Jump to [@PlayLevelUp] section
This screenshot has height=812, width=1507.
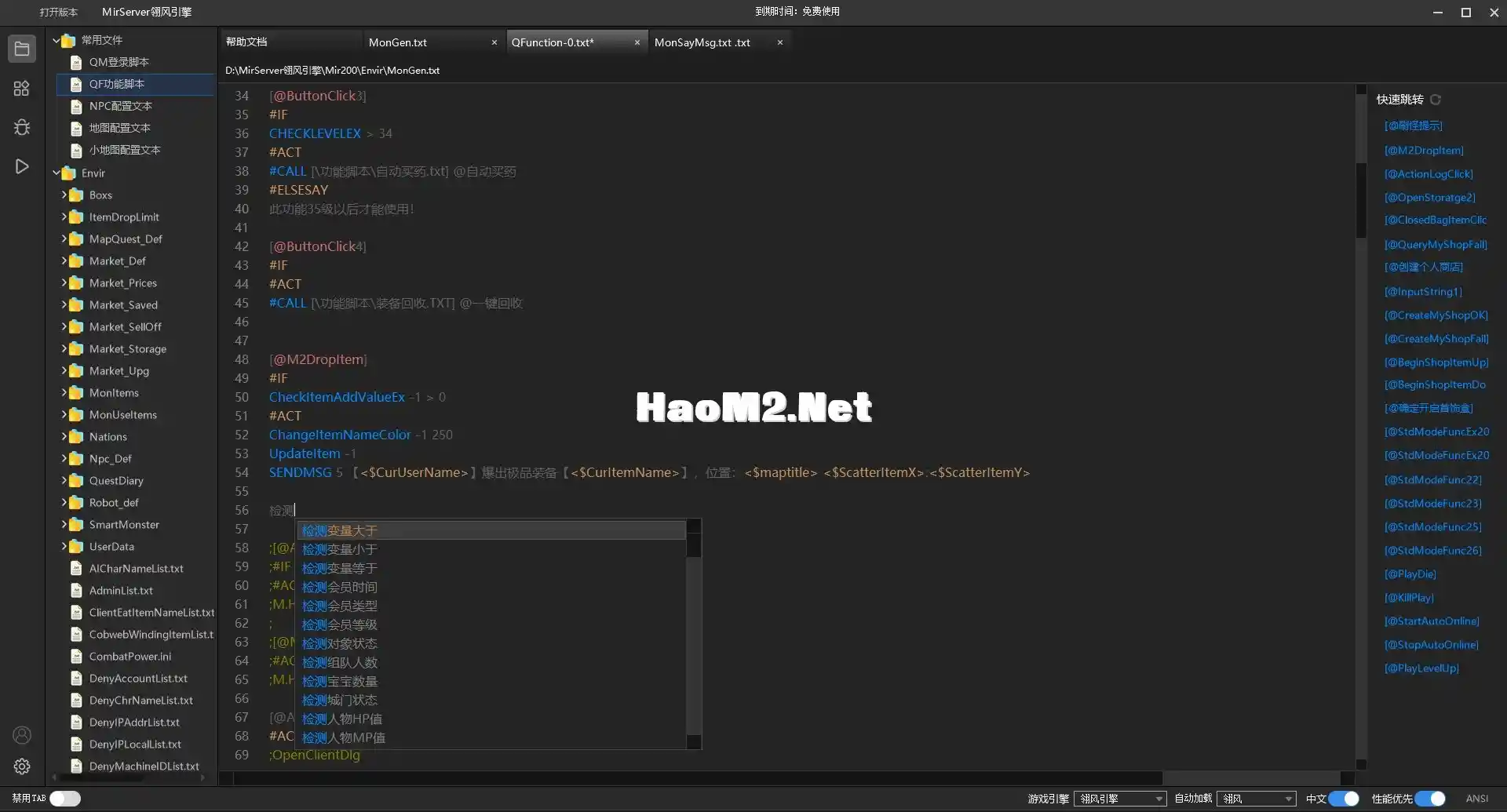click(1421, 668)
